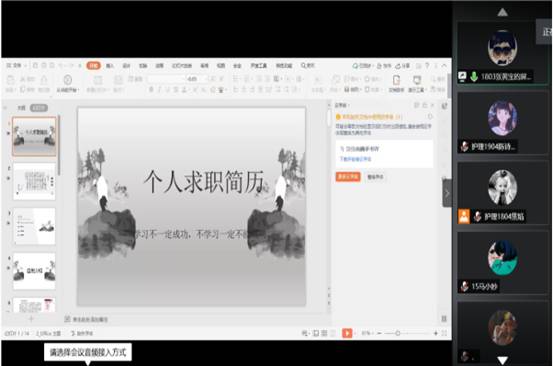
Task: Click muted mic icon of fourth participant
Action: pyautogui.click(x=464, y=286)
